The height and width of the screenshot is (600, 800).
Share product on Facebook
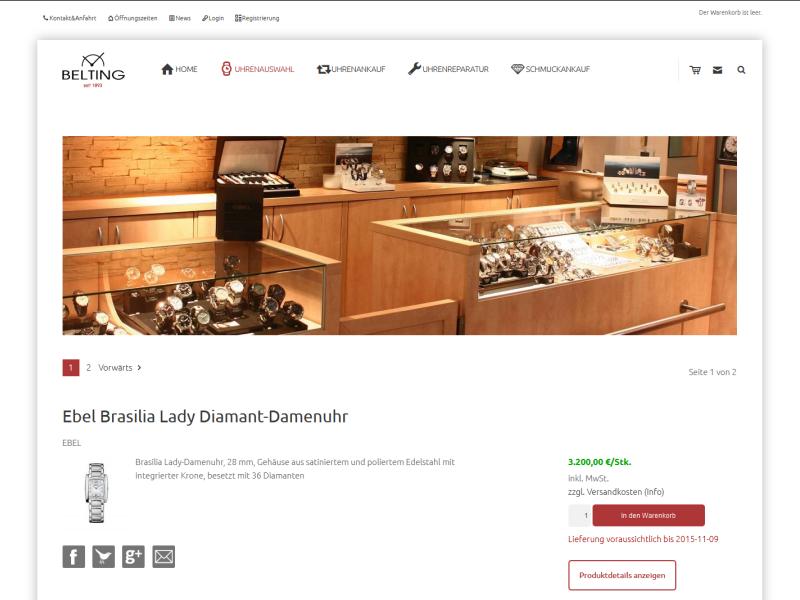[73, 557]
